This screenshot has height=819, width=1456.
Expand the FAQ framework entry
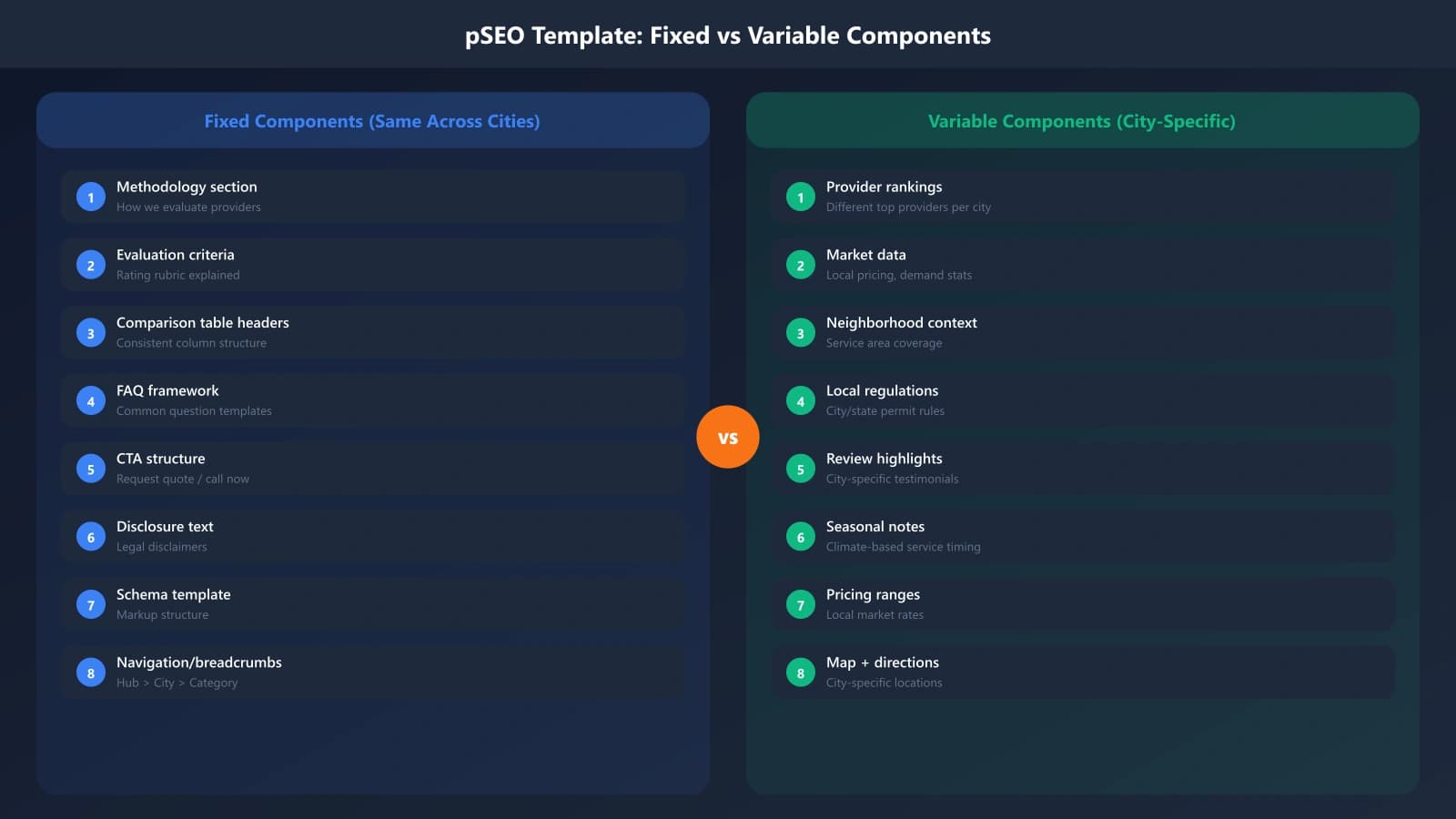tap(372, 399)
